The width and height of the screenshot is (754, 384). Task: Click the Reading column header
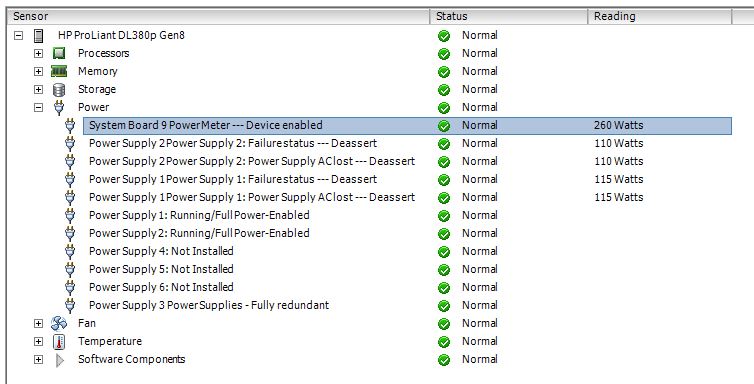[x=660, y=16]
